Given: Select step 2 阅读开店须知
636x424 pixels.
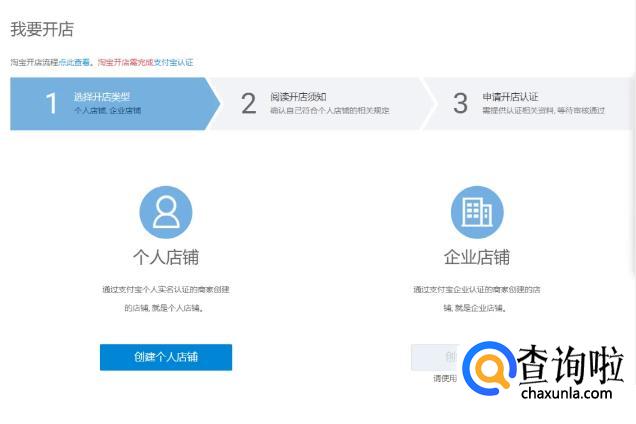Looking at the screenshot, I should (x=320, y=104).
